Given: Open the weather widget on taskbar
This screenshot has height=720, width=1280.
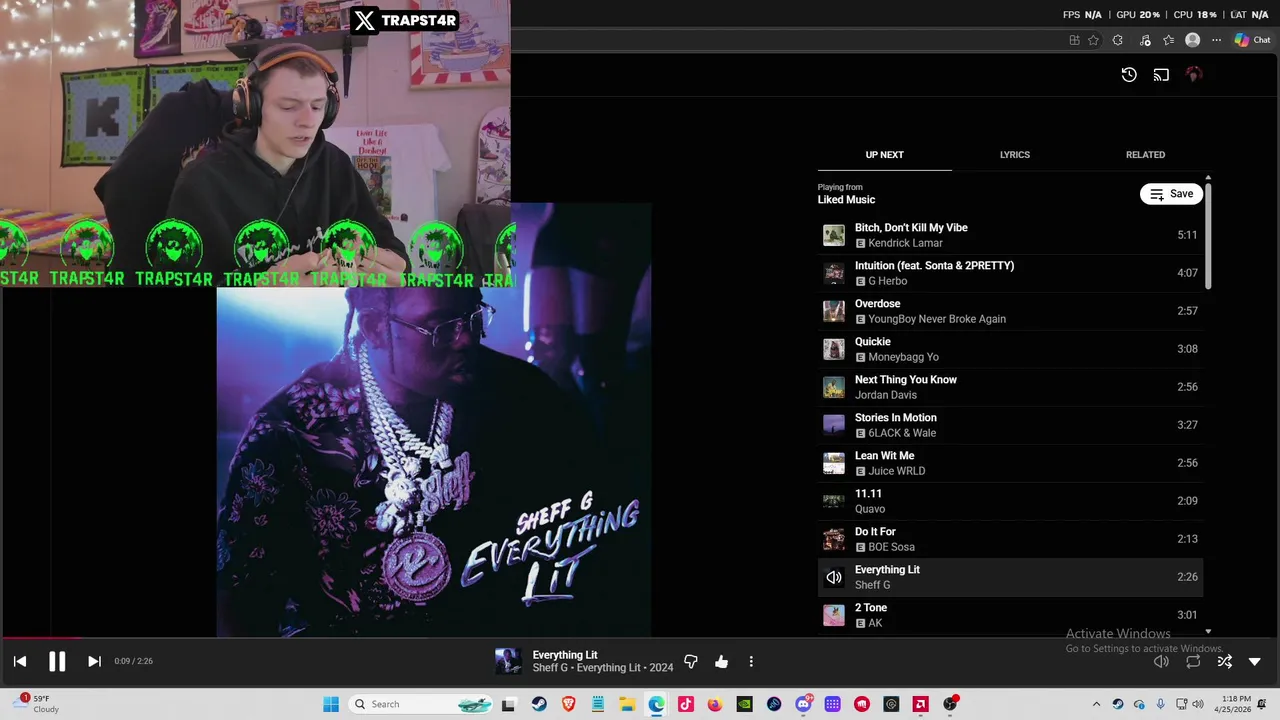Looking at the screenshot, I should [x=38, y=704].
